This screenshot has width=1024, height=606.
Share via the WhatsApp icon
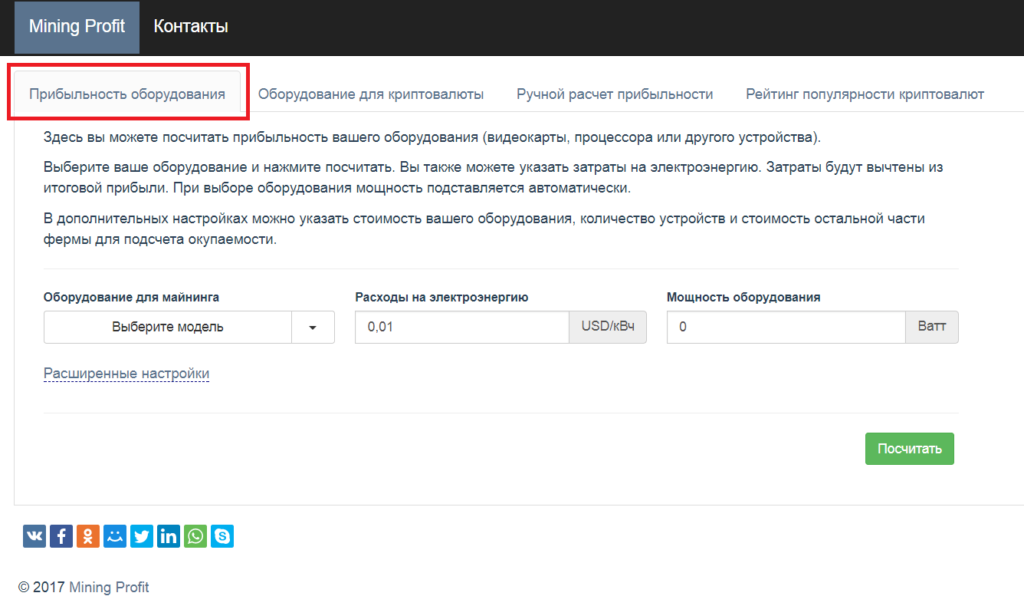(195, 536)
